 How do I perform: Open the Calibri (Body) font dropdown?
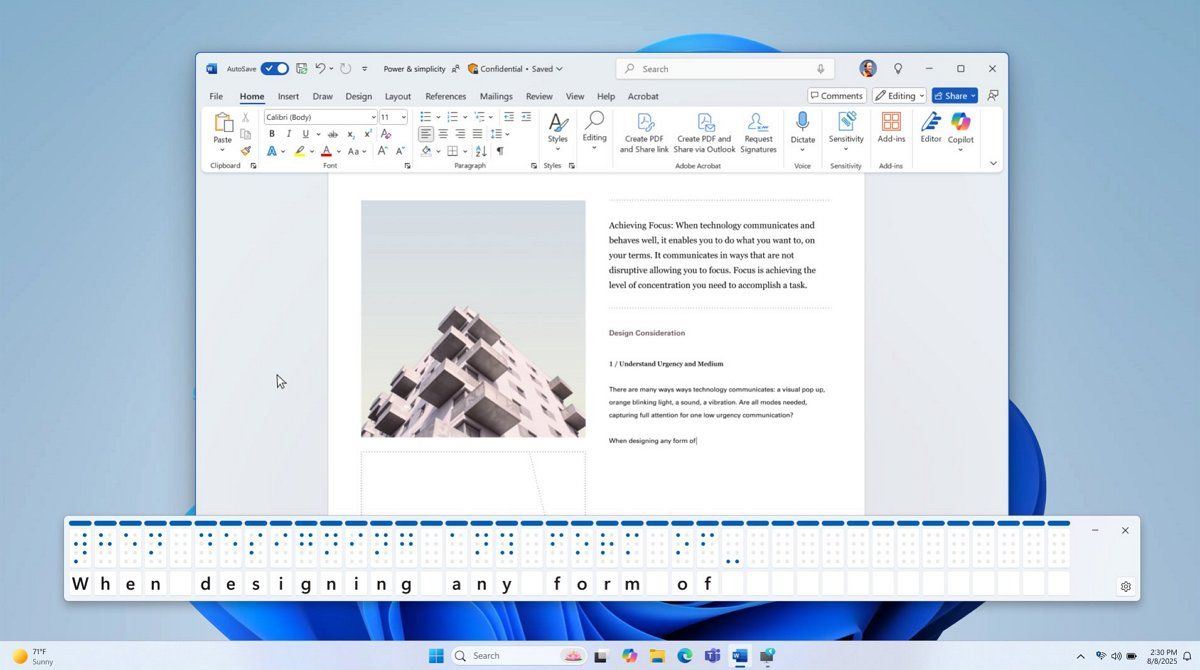(x=320, y=117)
